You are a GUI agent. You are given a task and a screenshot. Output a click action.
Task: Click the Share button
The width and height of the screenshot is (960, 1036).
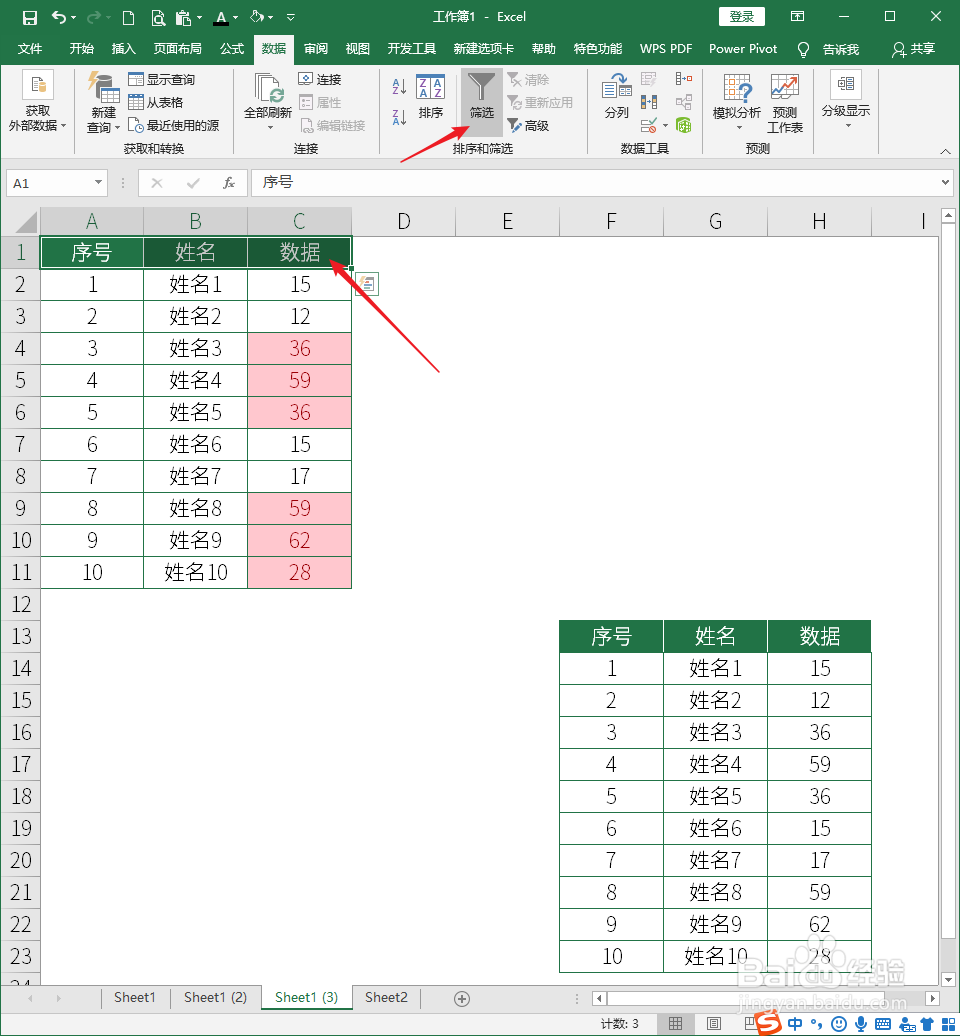tap(914, 49)
